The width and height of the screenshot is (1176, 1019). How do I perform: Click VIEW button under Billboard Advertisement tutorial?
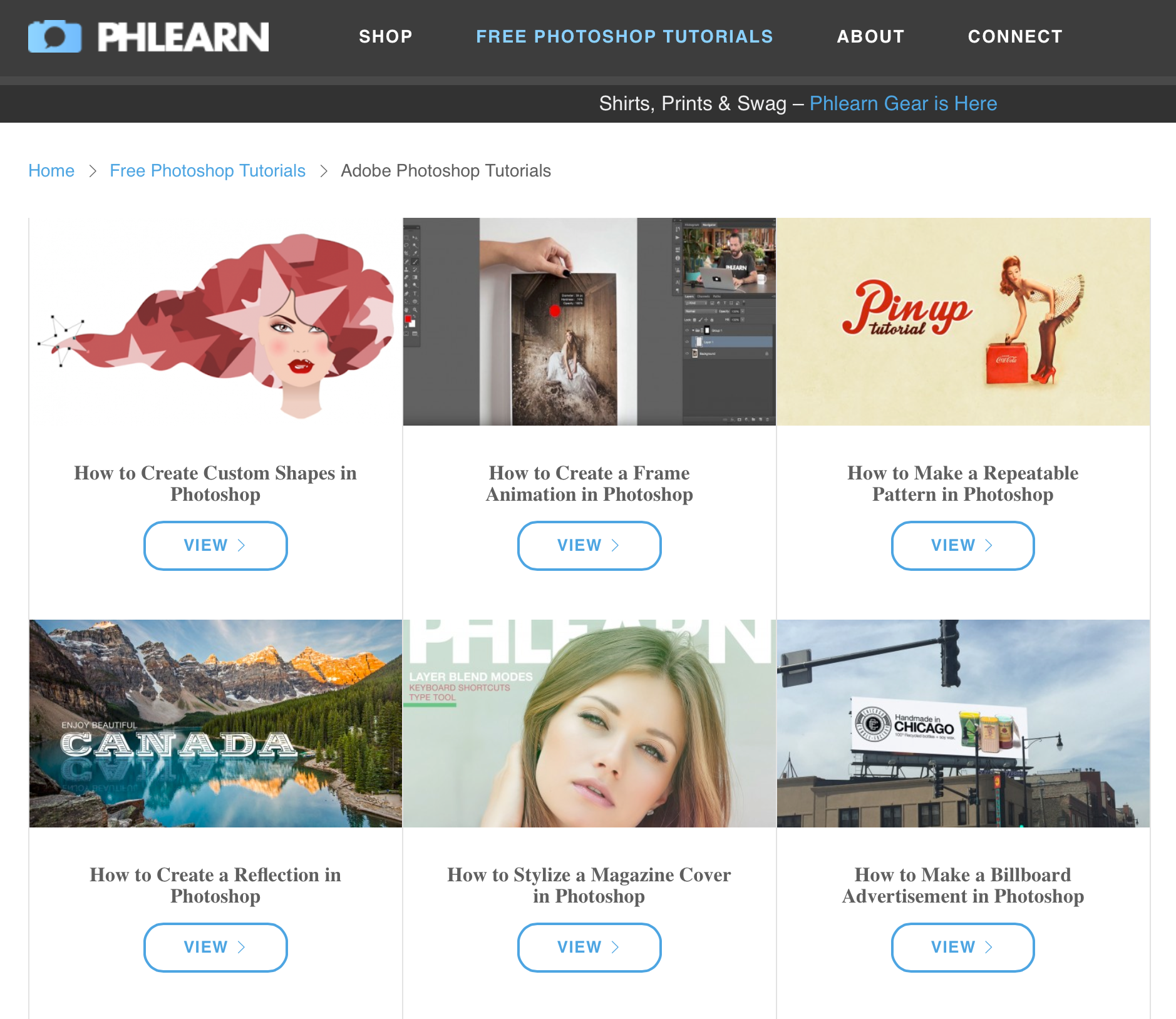tap(962, 947)
